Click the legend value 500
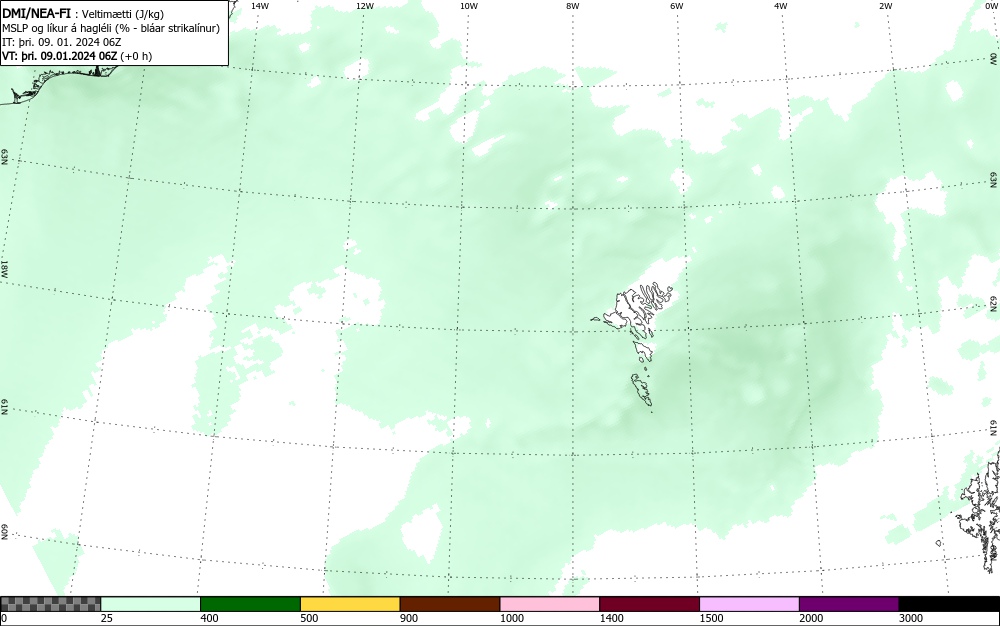Screen dimensions: 1000x626 click(x=309, y=618)
